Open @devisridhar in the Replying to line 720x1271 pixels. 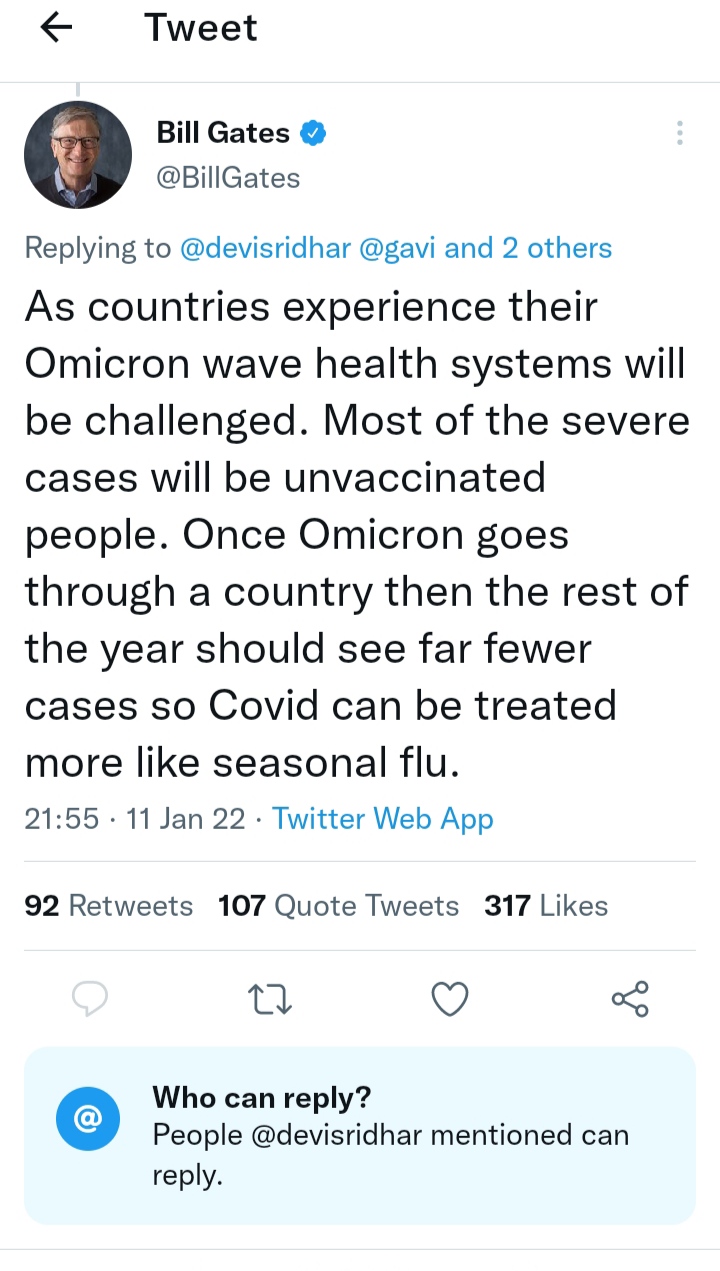point(264,248)
